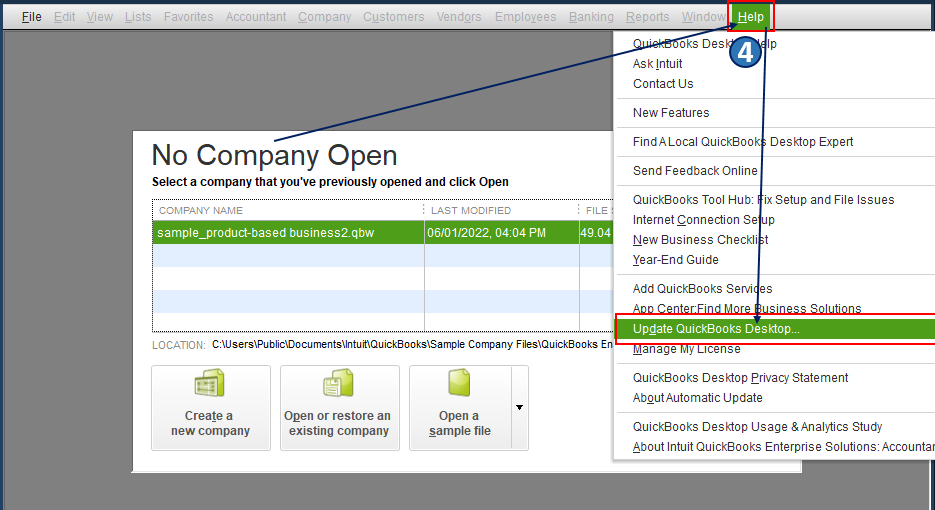Open the Lists menu
Image resolution: width=935 pixels, height=510 pixels.
pos(138,17)
